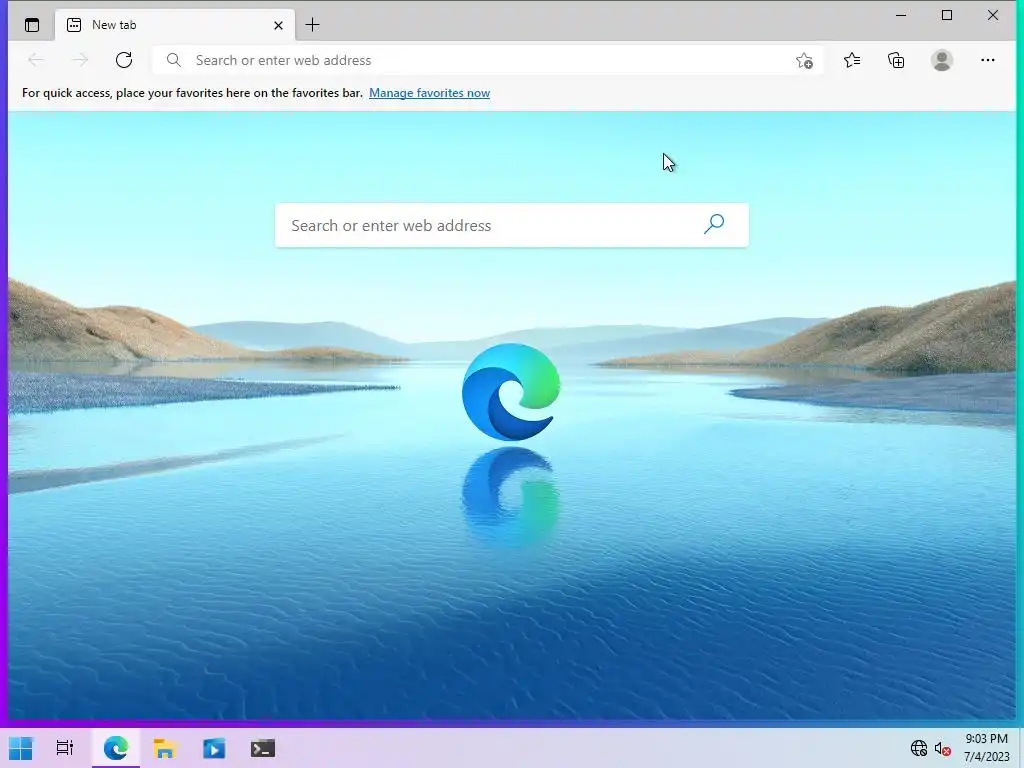The height and width of the screenshot is (768, 1024).
Task: Close the New tab tab
Action: (278, 25)
